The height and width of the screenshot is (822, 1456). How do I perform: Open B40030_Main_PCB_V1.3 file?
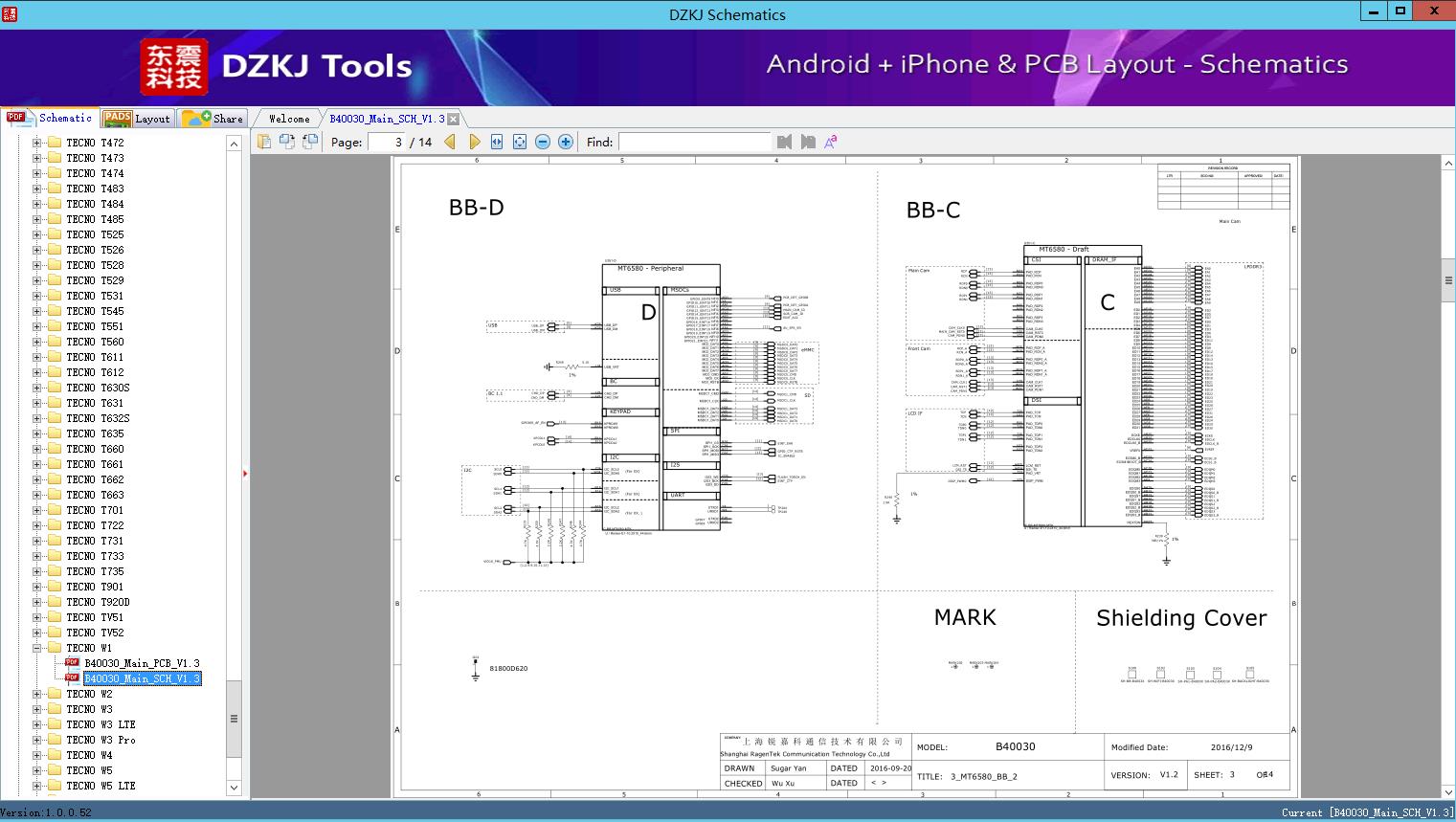[142, 663]
